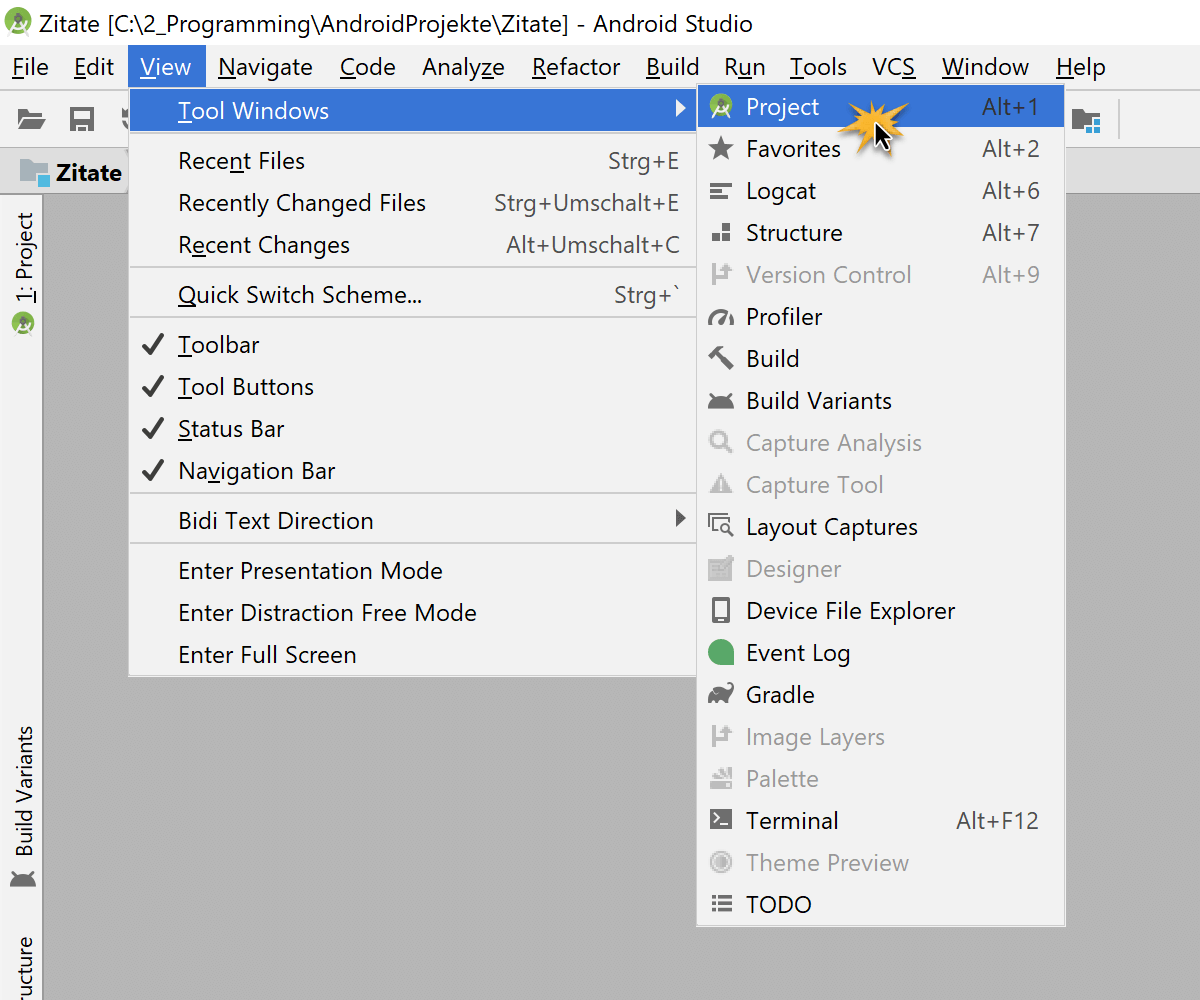The height and width of the screenshot is (1000, 1200).
Task: Open the Help menu
Action: pos(1081,67)
